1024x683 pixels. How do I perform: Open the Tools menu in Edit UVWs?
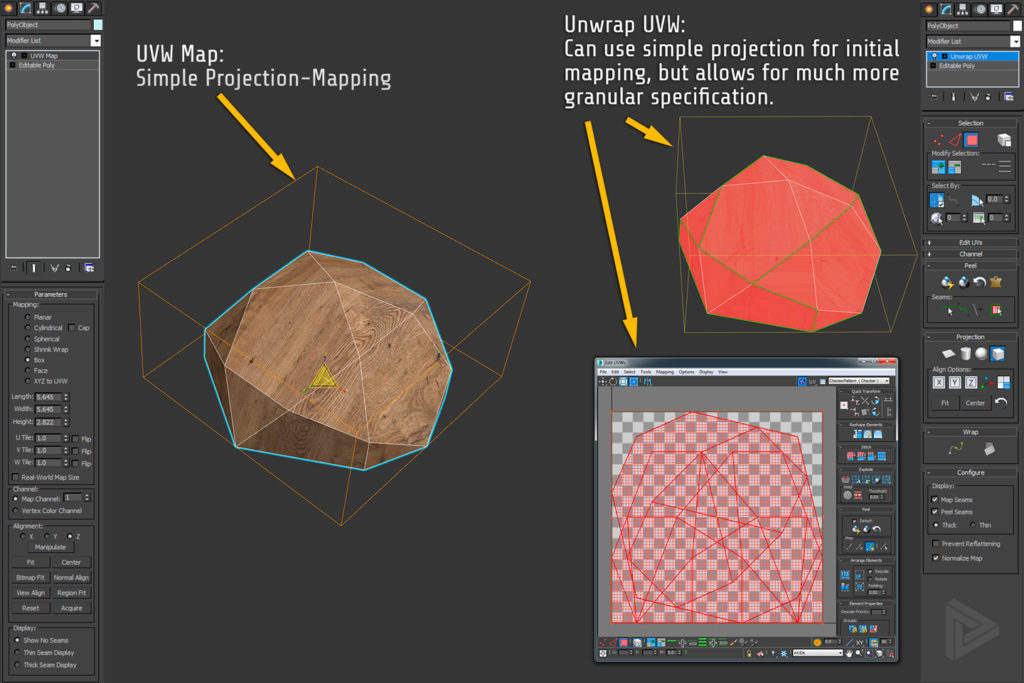pyautogui.click(x=646, y=372)
